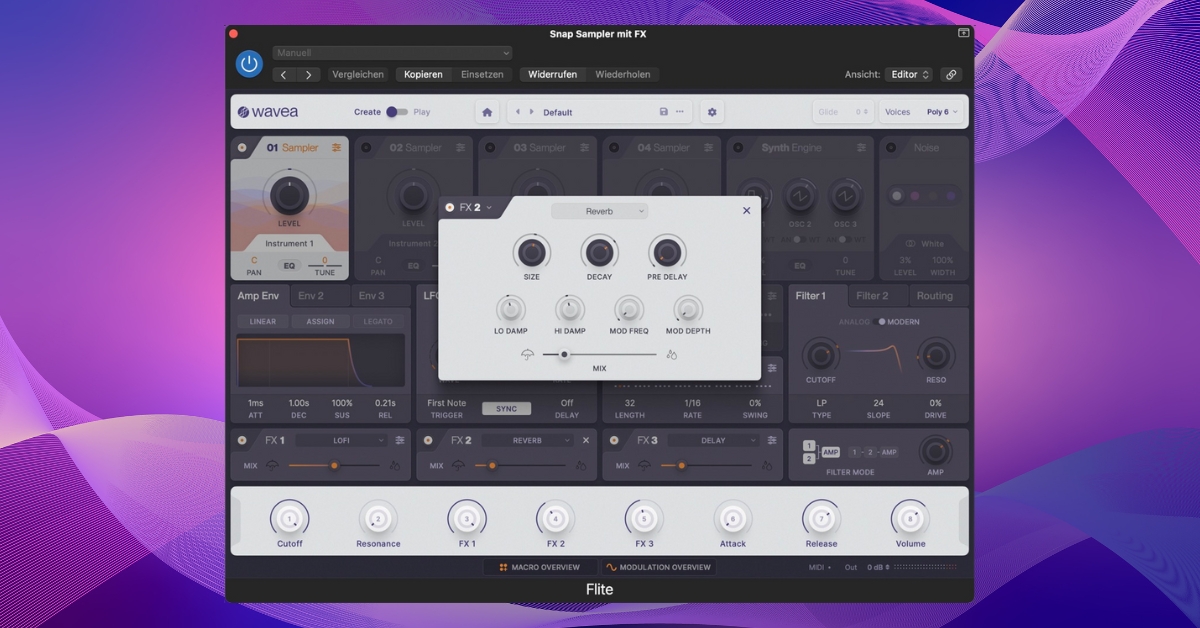Expand the Voices Poly 6 dropdown
This screenshot has height=628, width=1200.
click(942, 112)
